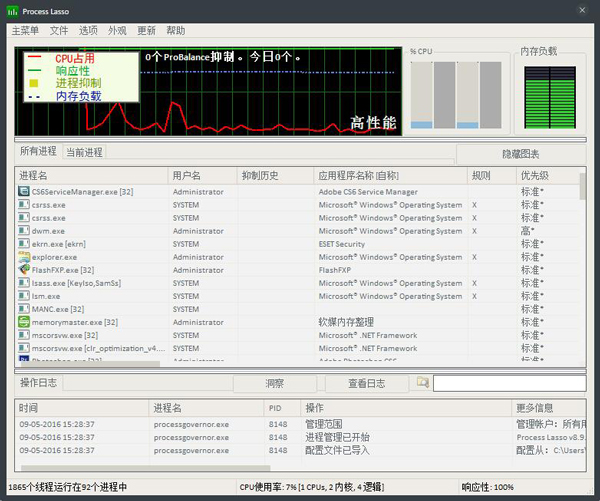The width and height of the screenshot is (600, 501).
Task: Click the 响应性: 100% status entry
Action: (488, 487)
